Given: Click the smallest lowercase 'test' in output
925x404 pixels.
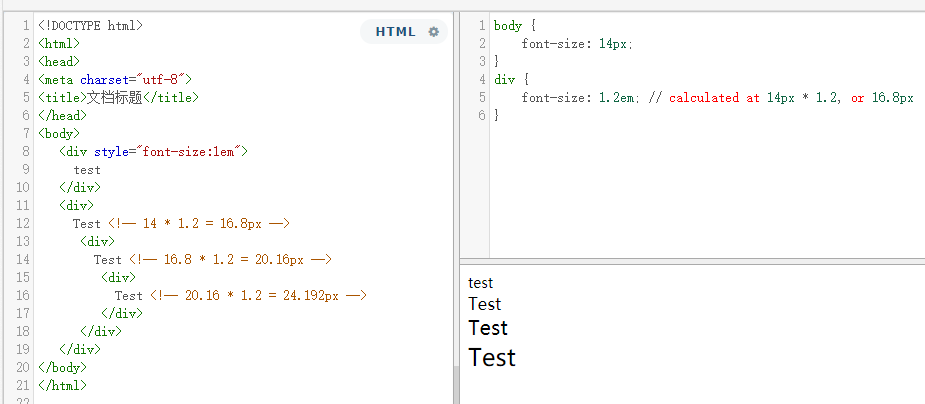Looking at the screenshot, I should (480, 283).
